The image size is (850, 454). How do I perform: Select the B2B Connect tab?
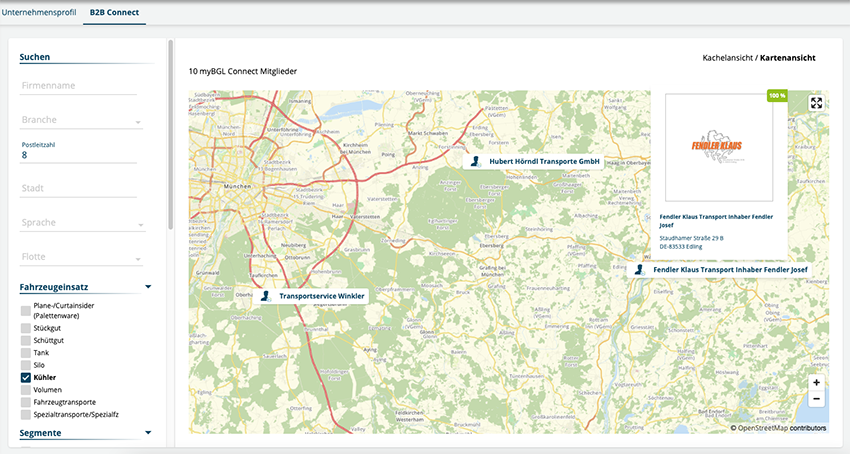(x=114, y=12)
